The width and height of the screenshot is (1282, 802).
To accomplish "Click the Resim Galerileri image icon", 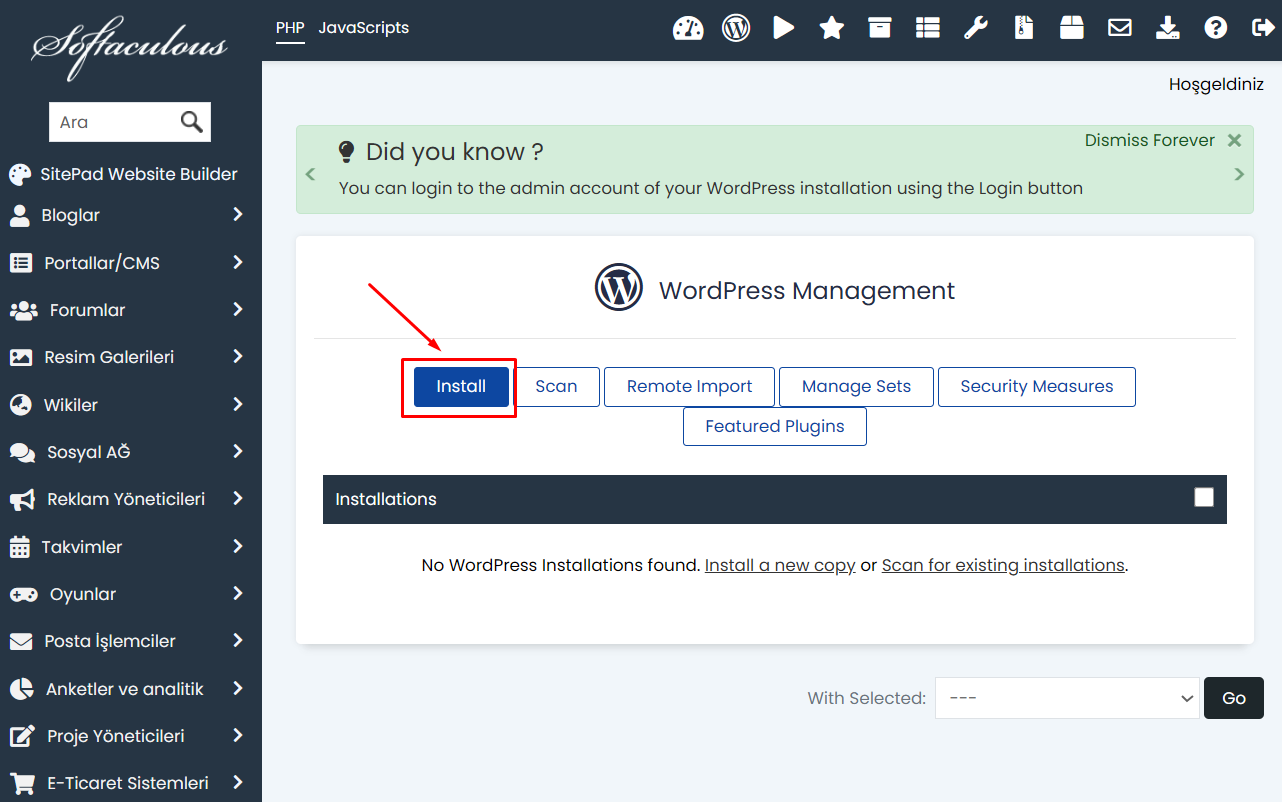I will 21,357.
